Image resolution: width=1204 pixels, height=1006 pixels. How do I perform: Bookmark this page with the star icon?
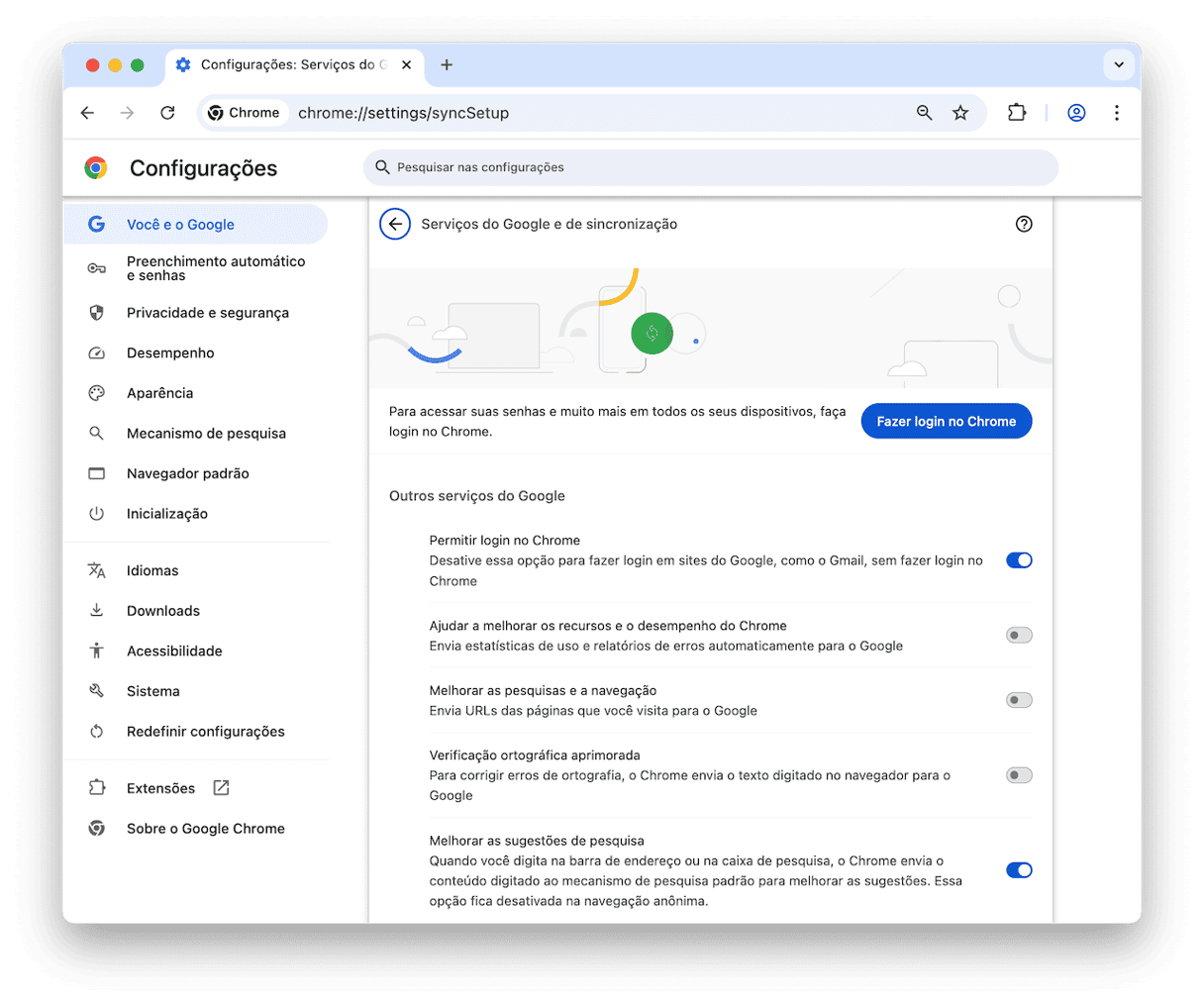pyautogui.click(x=960, y=113)
